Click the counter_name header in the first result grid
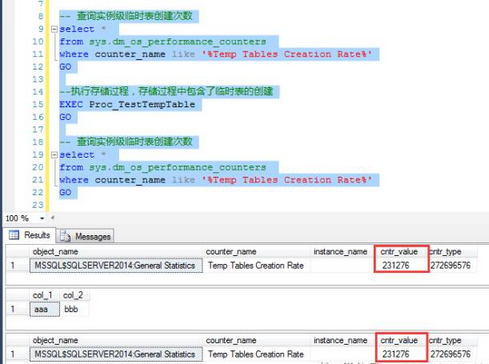The image size is (489, 364). [x=256, y=252]
